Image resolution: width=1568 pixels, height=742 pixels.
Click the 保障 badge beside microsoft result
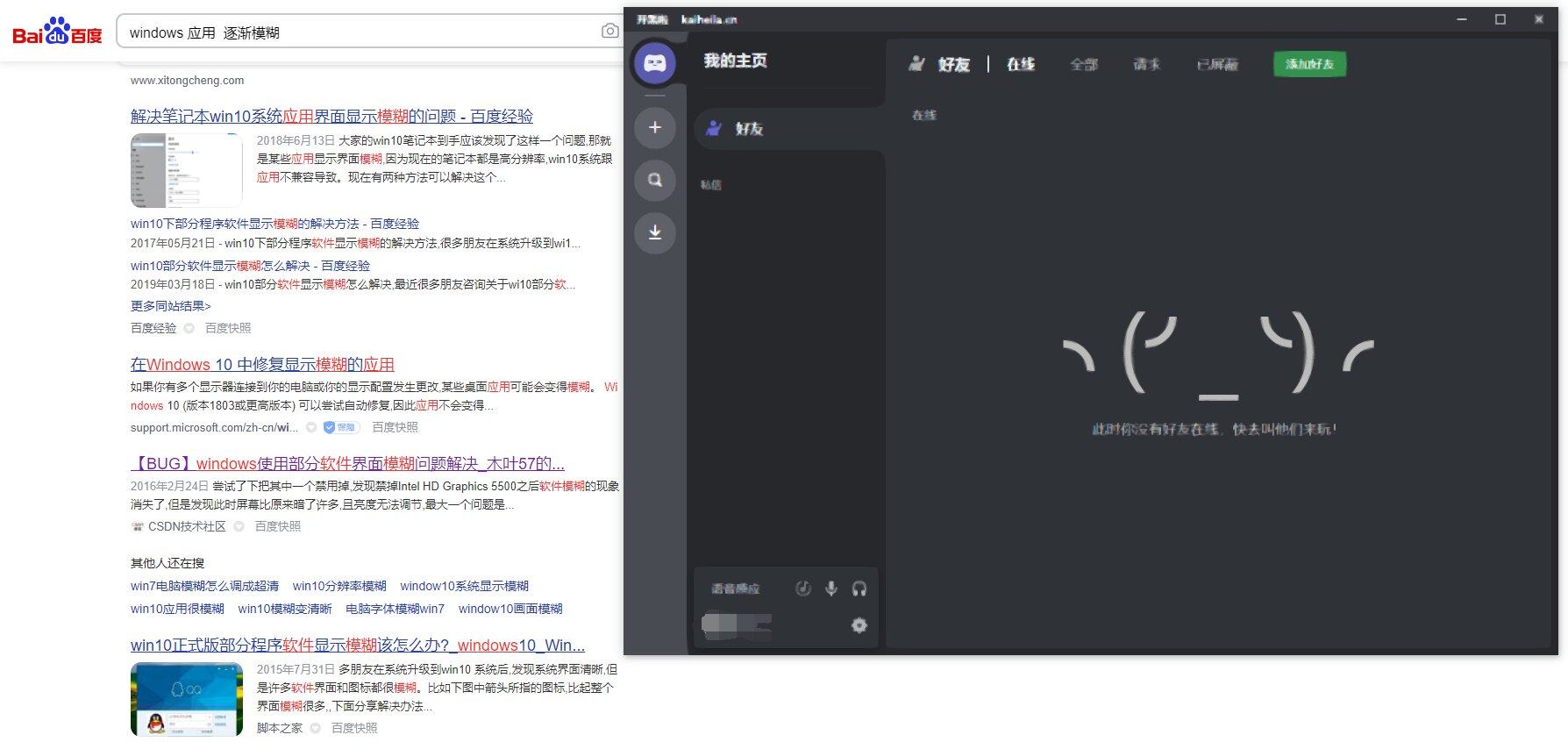coord(340,427)
